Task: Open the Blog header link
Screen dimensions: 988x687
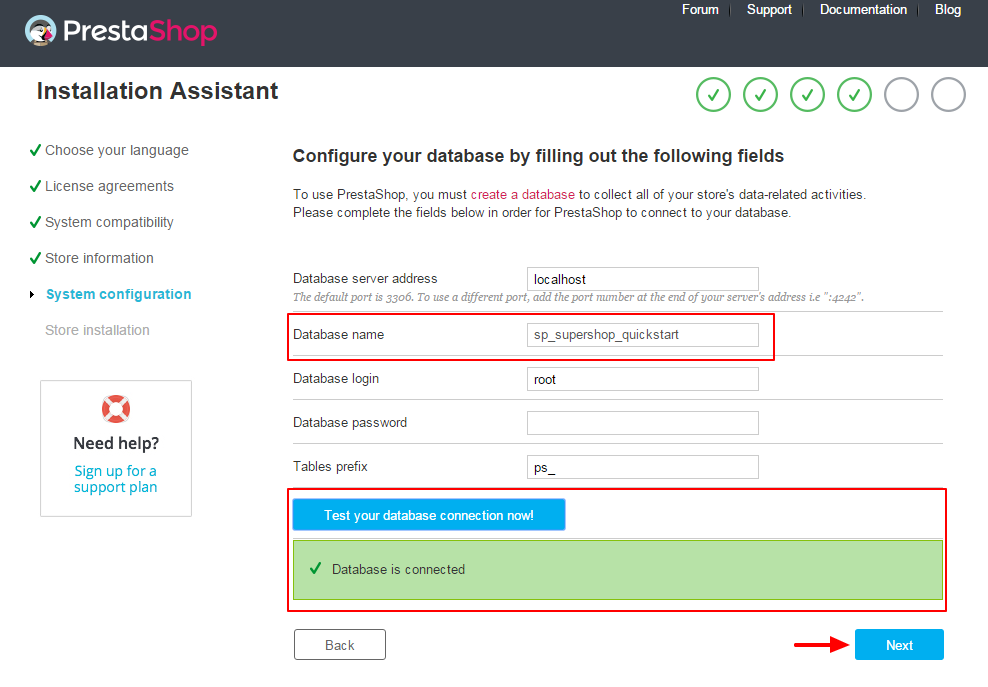Action: pyautogui.click(x=948, y=9)
